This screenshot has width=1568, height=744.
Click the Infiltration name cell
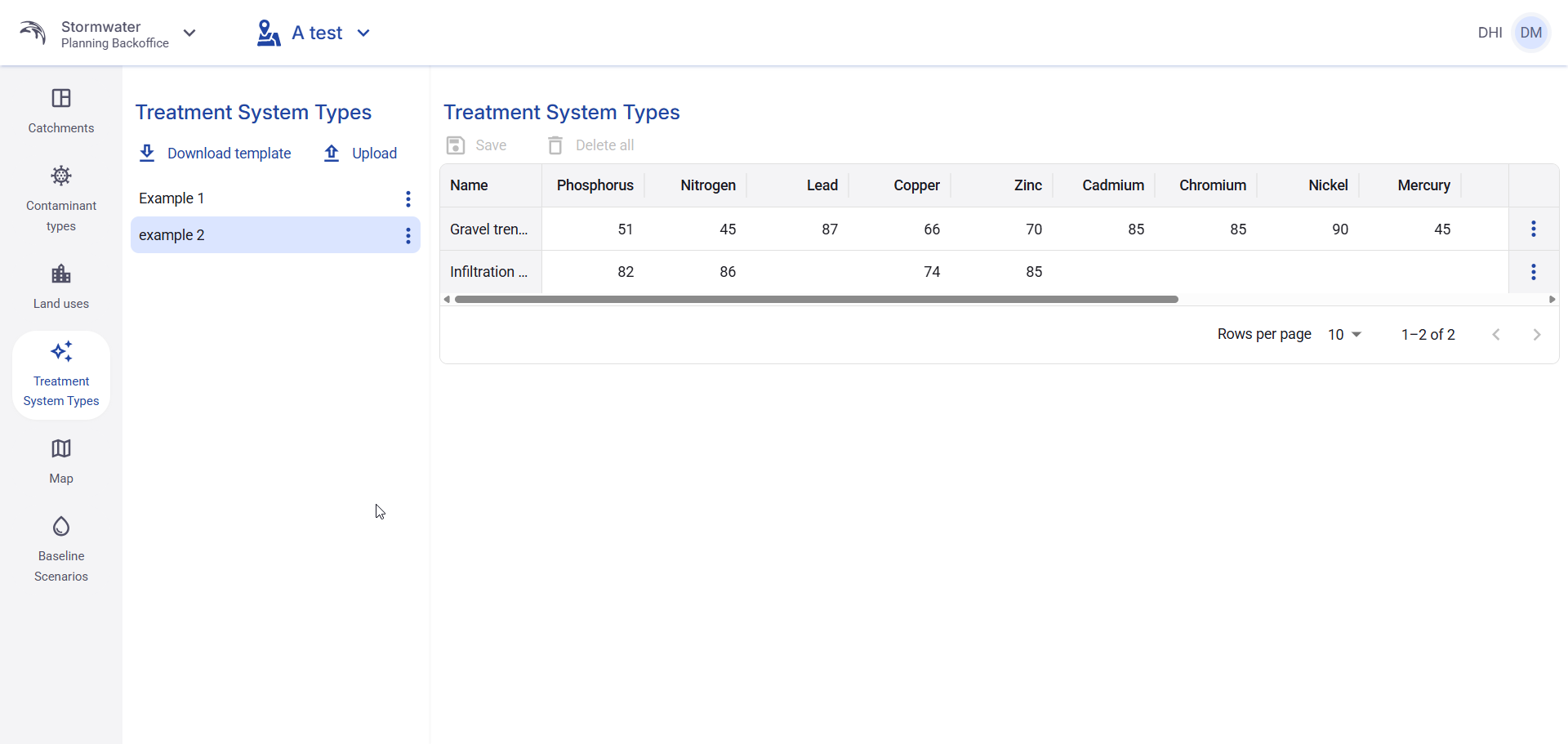click(x=491, y=272)
